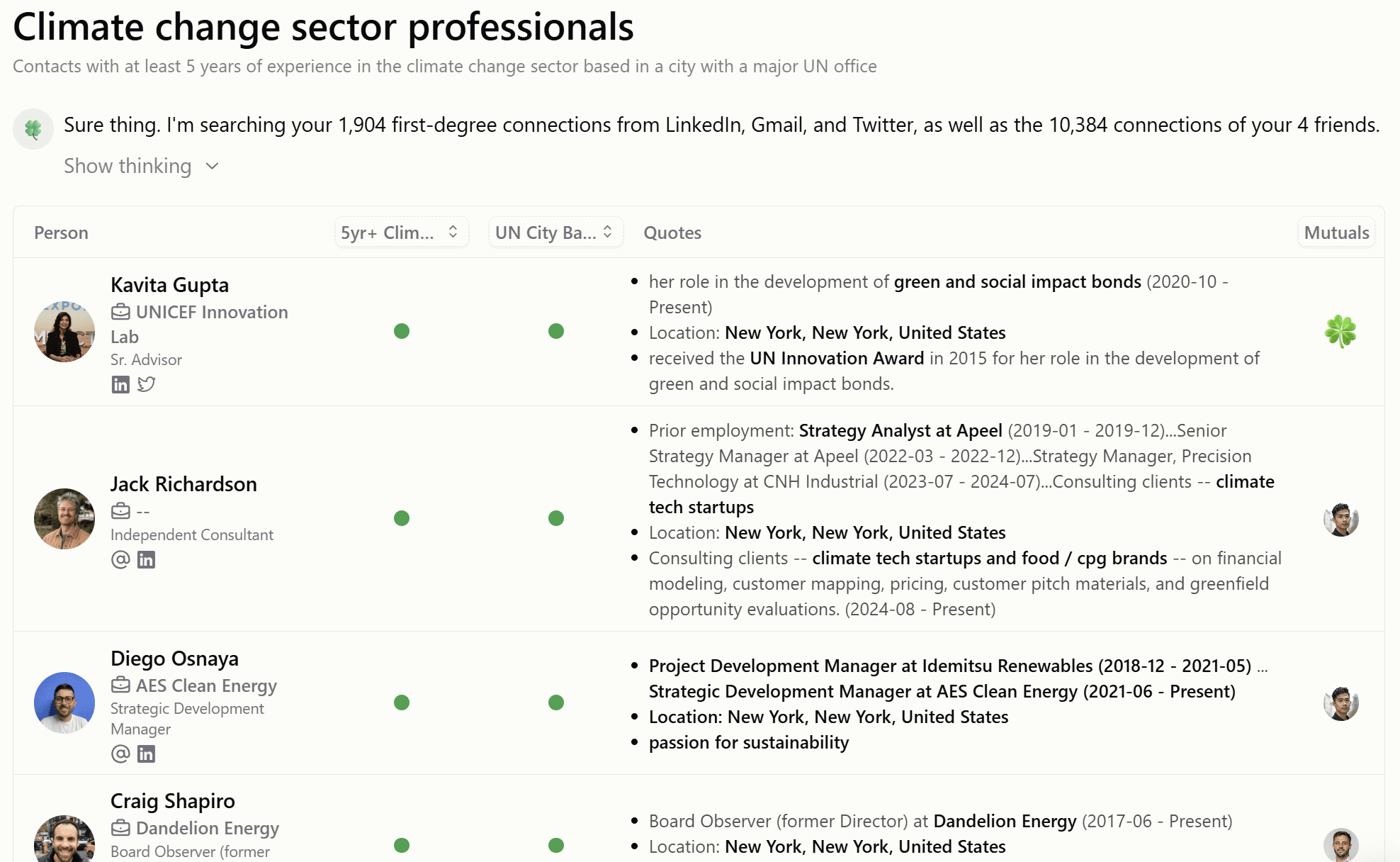
Task: Click Jack Richardson's email icon
Action: pyautogui.click(x=120, y=559)
